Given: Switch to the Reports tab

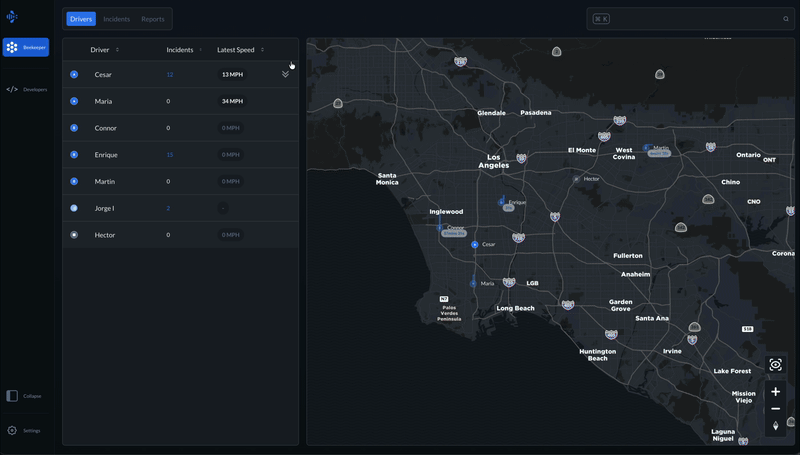Looking at the screenshot, I should [153, 19].
